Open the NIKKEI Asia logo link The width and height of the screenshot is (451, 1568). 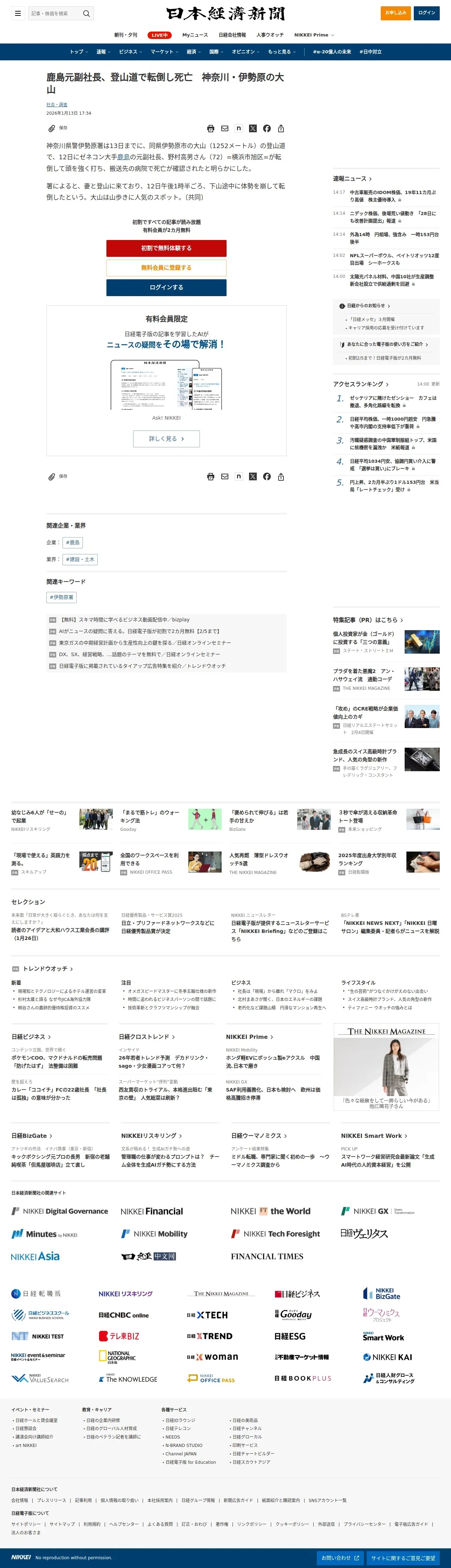[35, 1256]
